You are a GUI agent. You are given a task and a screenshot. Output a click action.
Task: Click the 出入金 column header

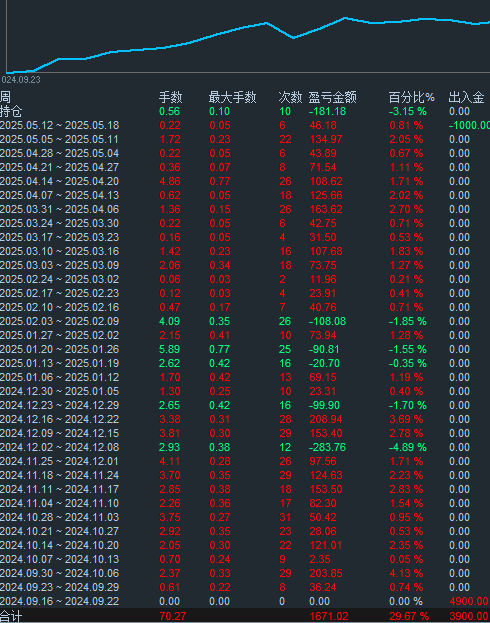tap(466, 97)
